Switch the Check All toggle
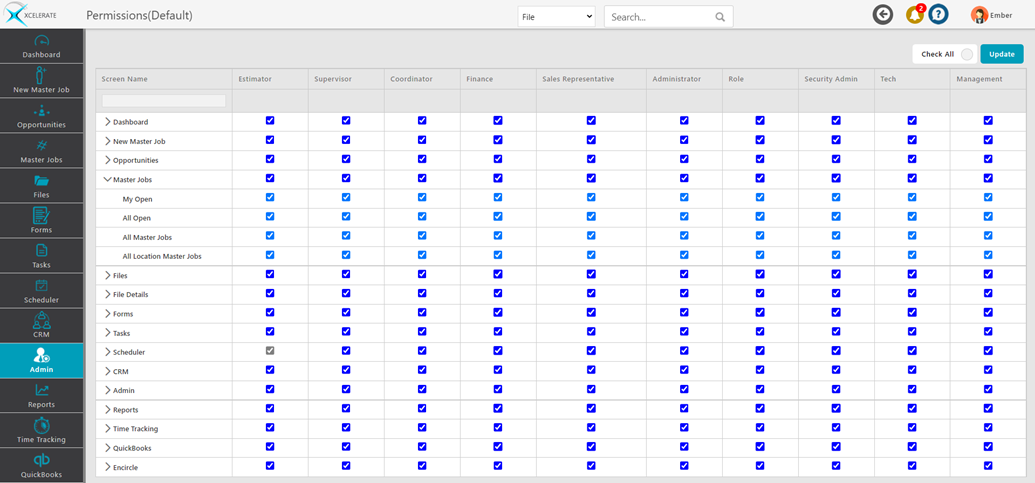The image size is (1035, 483). (966, 54)
